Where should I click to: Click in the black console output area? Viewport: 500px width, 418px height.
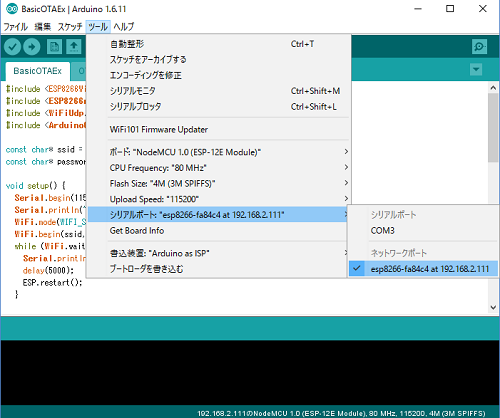(250, 372)
